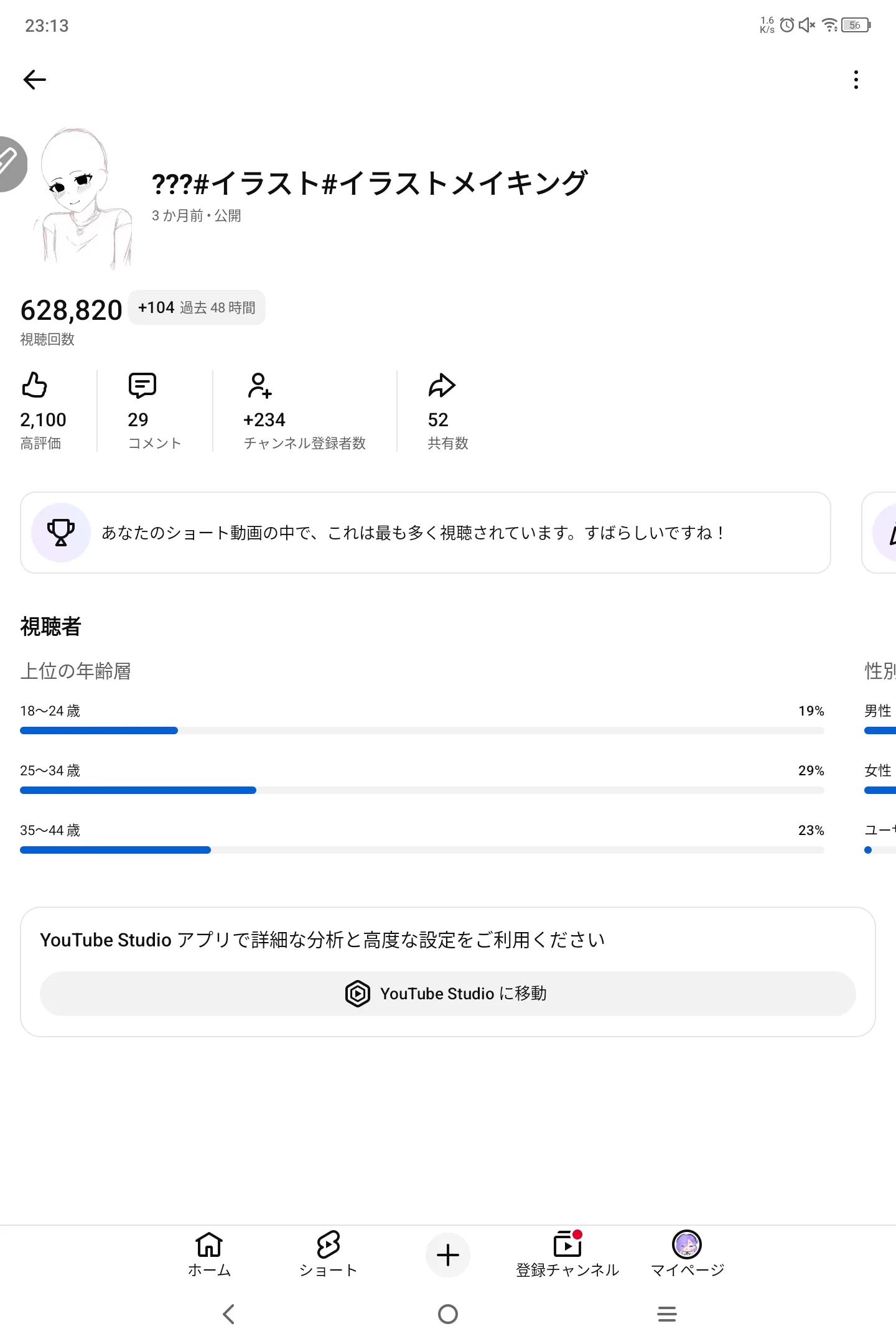Screen dimensions: 896x1344
Task: Tap the thumbs-up likes icon
Action: tap(35, 385)
